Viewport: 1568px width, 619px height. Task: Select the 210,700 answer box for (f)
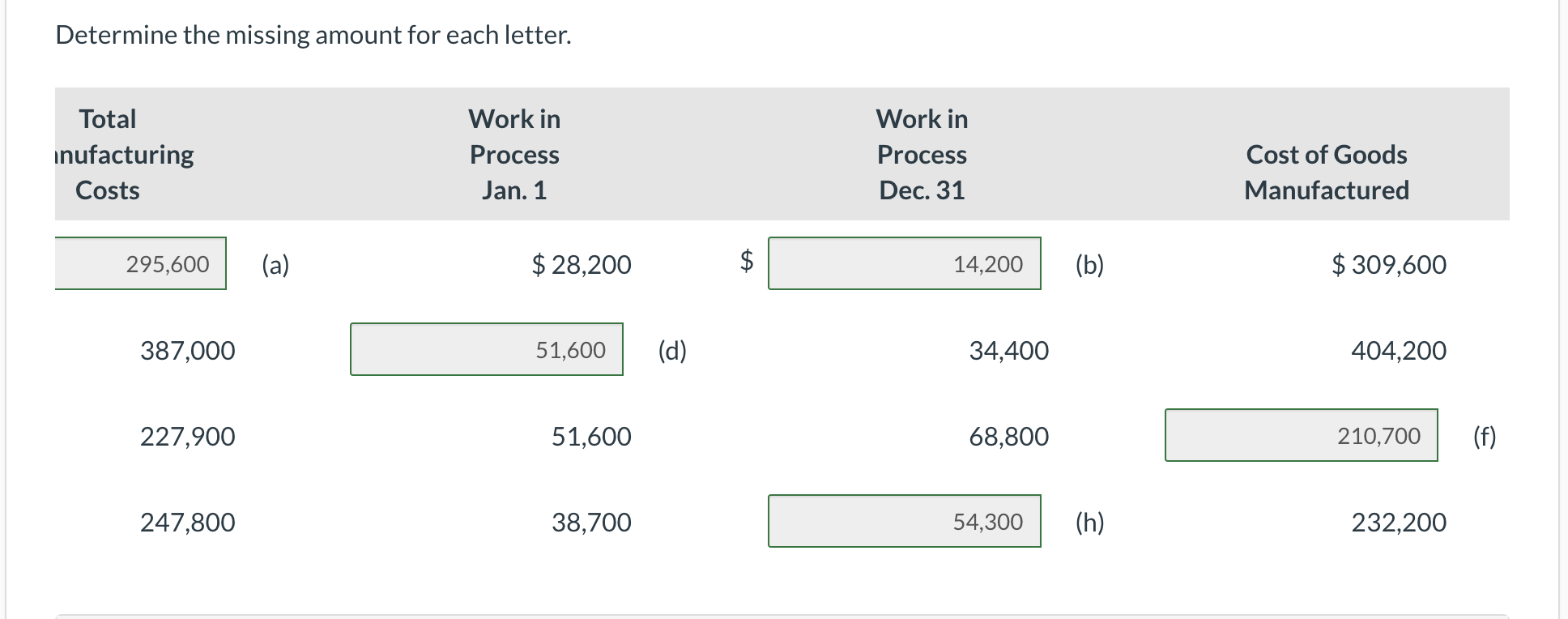point(1300,436)
